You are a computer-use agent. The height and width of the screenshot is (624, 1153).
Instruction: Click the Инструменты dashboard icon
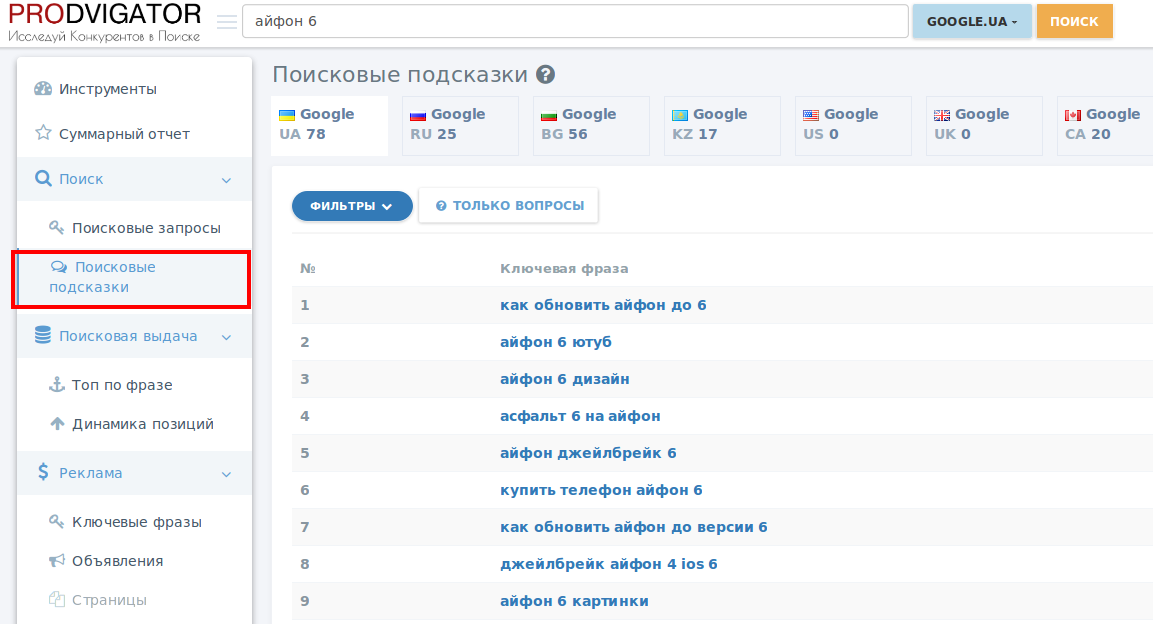[x=43, y=89]
